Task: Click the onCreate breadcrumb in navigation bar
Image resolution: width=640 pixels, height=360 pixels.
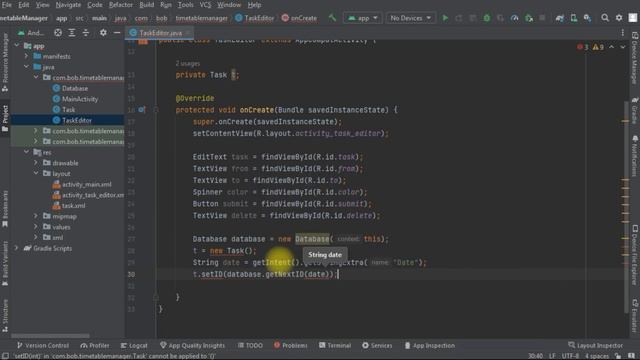Action: (x=299, y=18)
